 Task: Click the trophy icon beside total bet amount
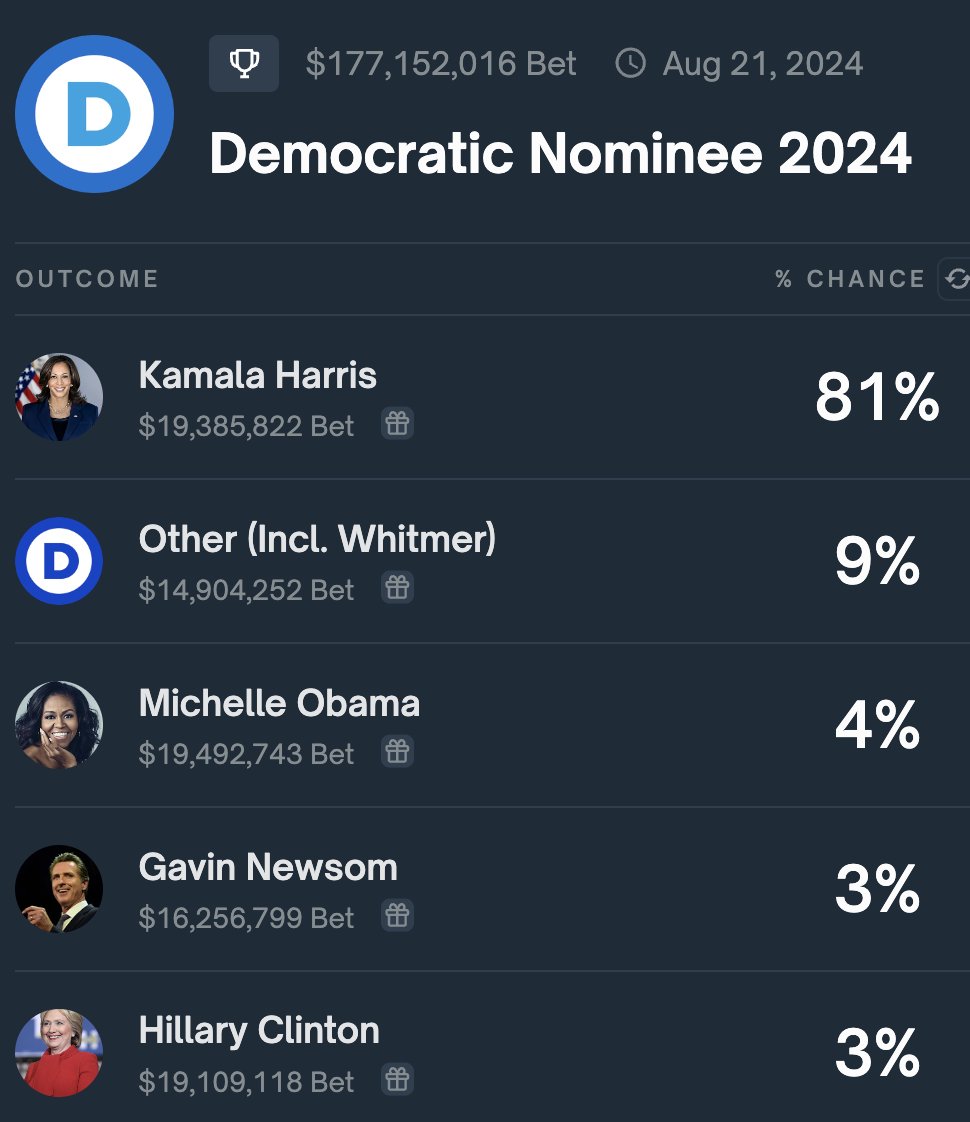pos(244,63)
